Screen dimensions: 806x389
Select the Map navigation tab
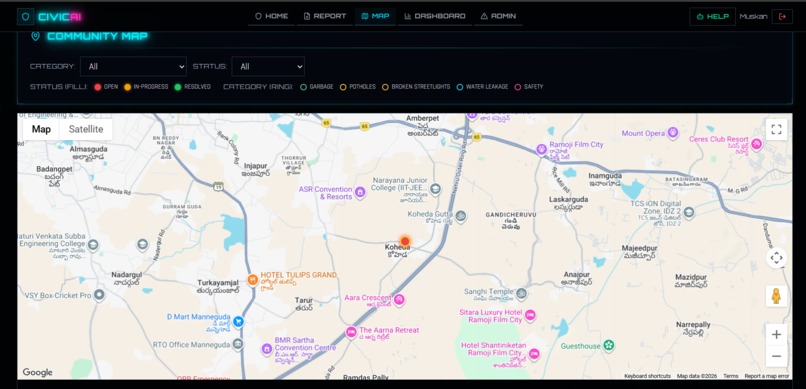[x=375, y=16]
